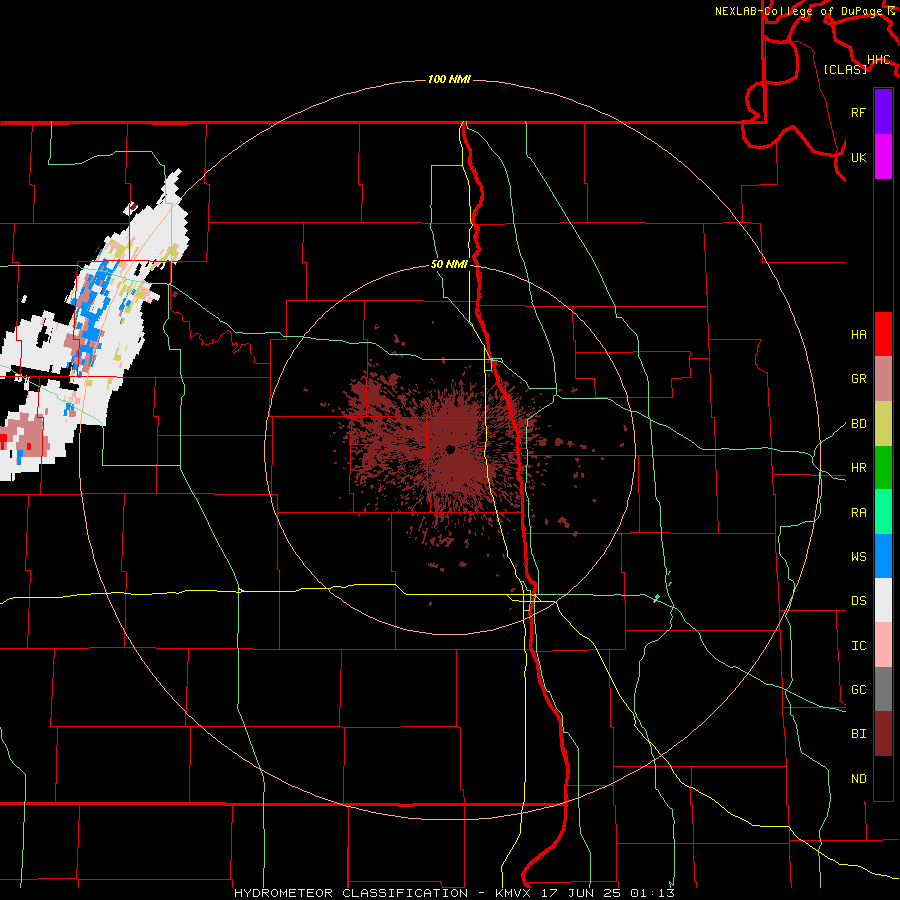This screenshot has width=900, height=900.
Task: Pick the WS blue legend swatch
Action: click(883, 556)
